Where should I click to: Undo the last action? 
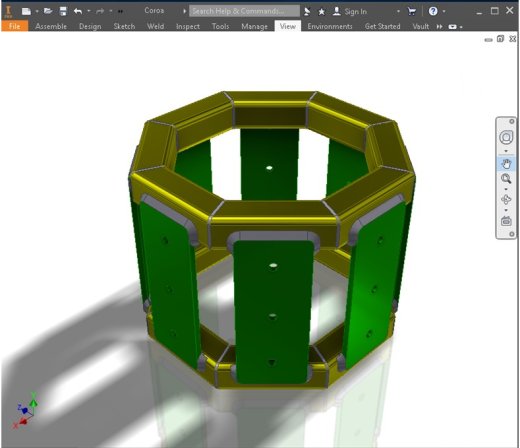(x=78, y=11)
